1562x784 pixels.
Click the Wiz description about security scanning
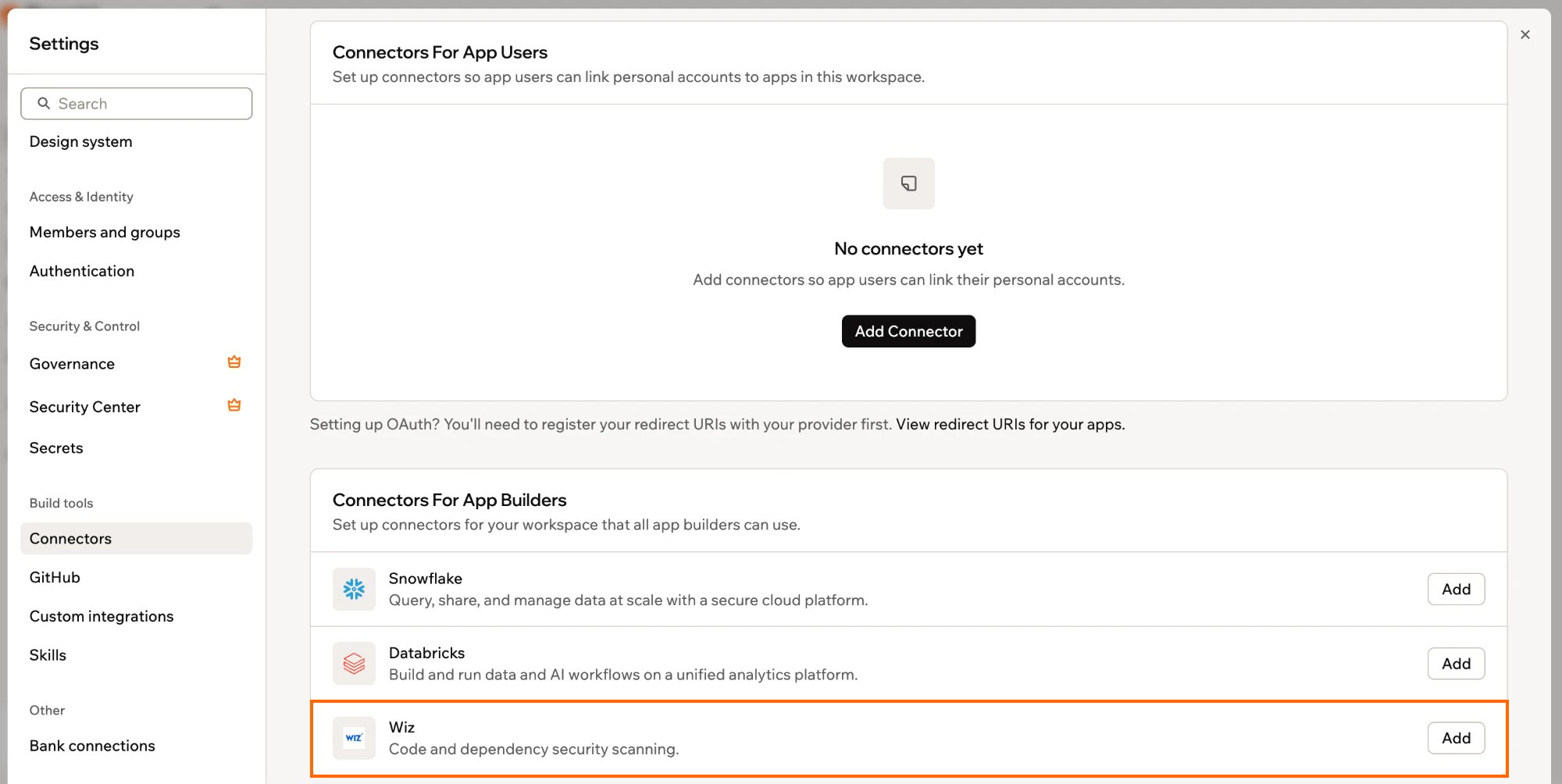(x=533, y=749)
